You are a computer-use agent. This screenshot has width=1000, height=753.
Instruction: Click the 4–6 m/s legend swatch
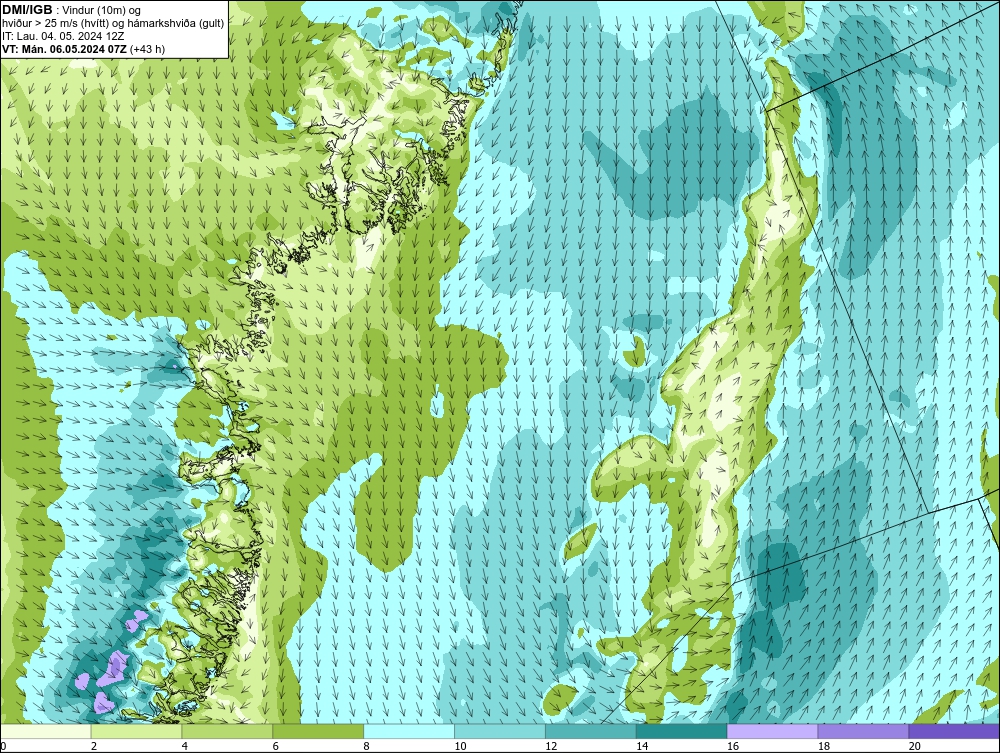point(227,731)
